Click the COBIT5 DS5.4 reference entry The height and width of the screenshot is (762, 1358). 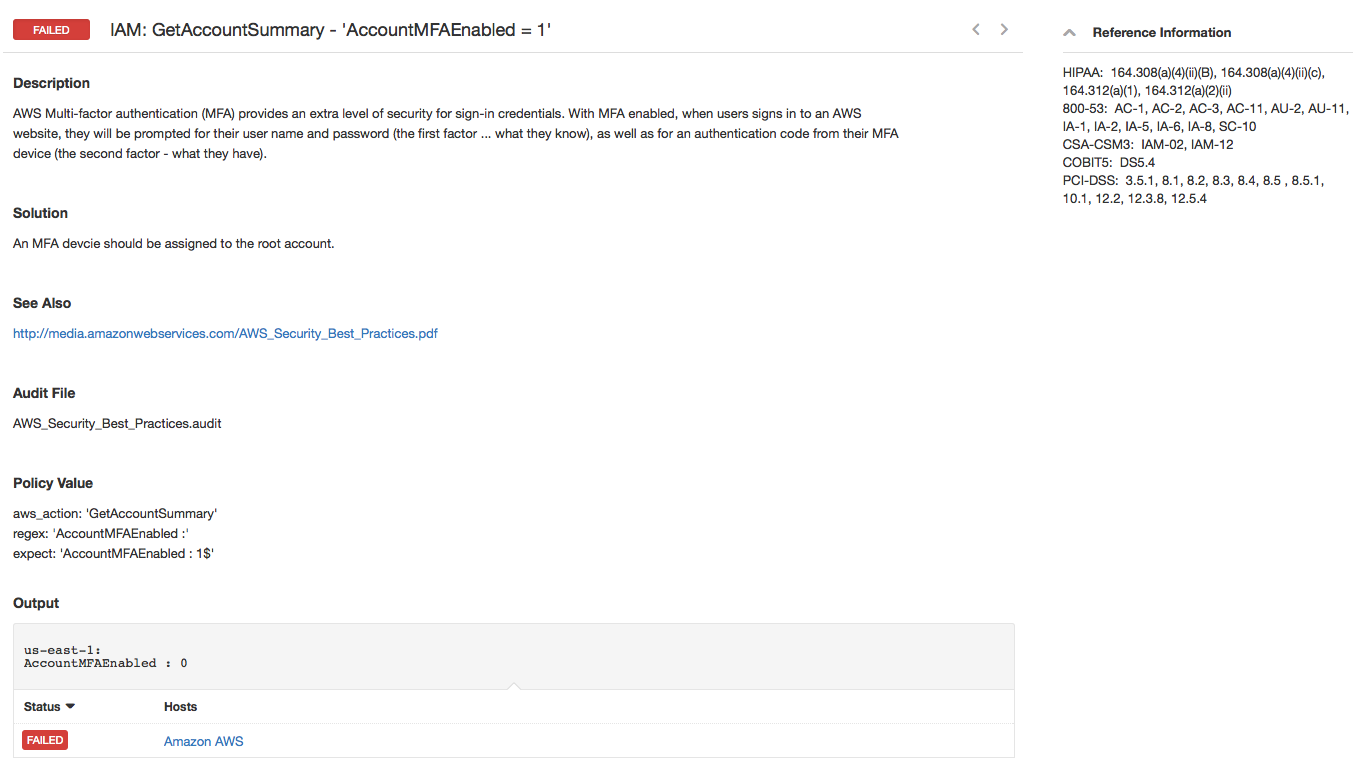pyautogui.click(x=1109, y=163)
